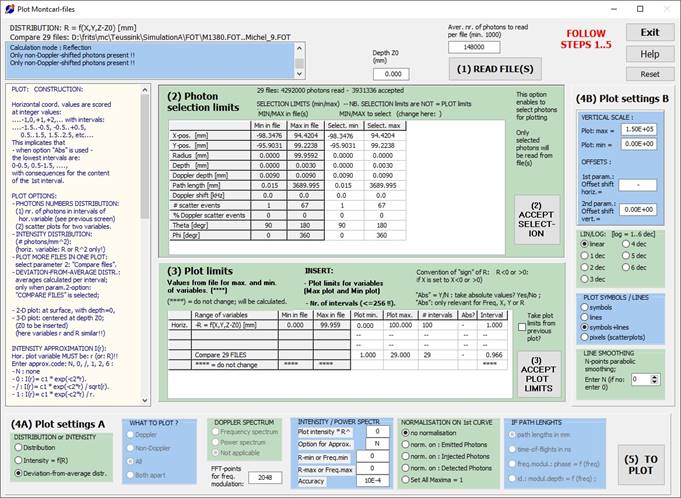Click the 1st param horizontal offset field

click(638, 185)
